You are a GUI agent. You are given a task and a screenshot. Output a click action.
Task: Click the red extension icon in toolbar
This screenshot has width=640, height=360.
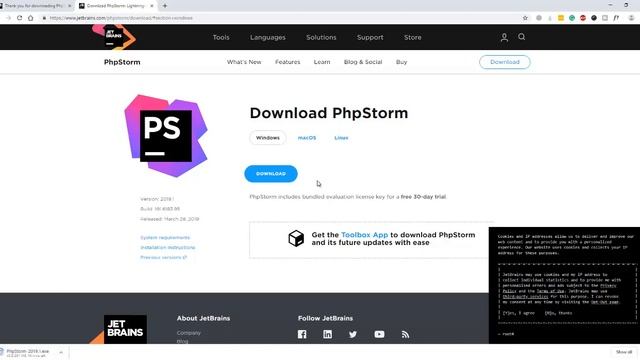tap(583, 18)
